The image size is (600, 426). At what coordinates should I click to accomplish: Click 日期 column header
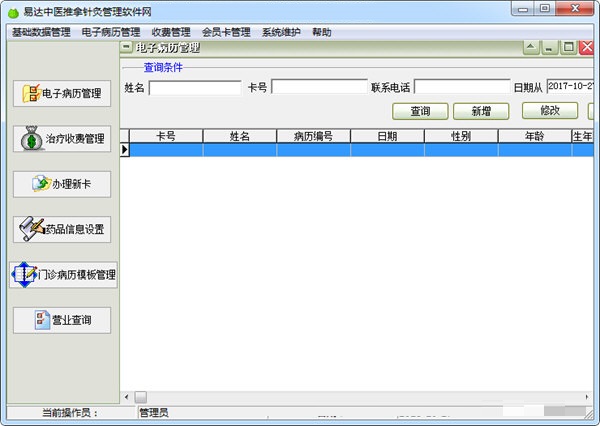(x=387, y=136)
